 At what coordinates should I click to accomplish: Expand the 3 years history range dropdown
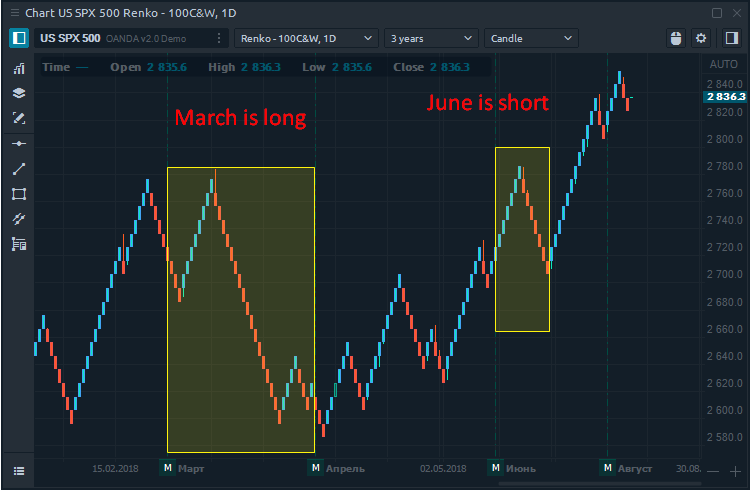(431, 38)
